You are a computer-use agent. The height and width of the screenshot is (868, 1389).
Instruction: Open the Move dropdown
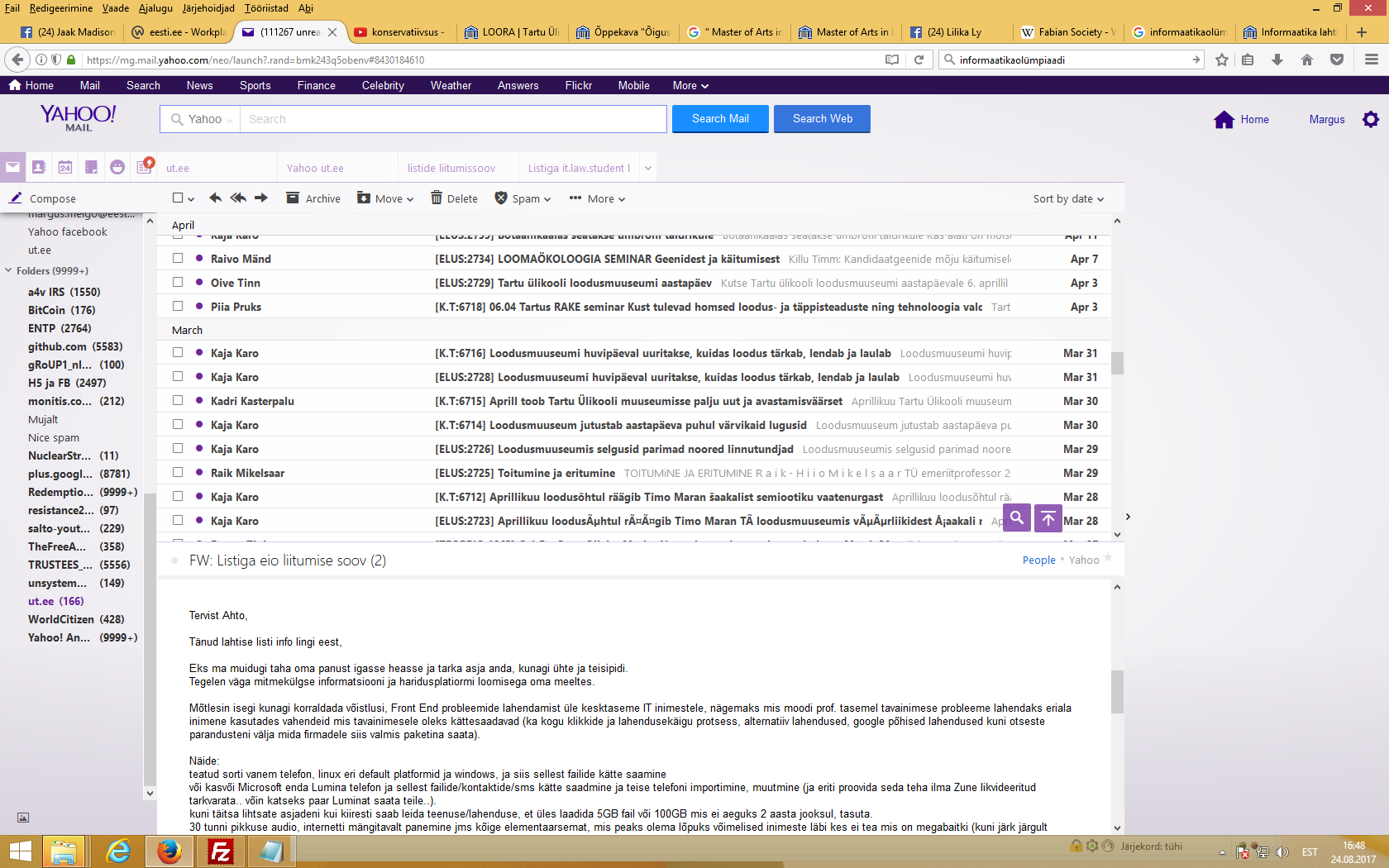pos(385,198)
